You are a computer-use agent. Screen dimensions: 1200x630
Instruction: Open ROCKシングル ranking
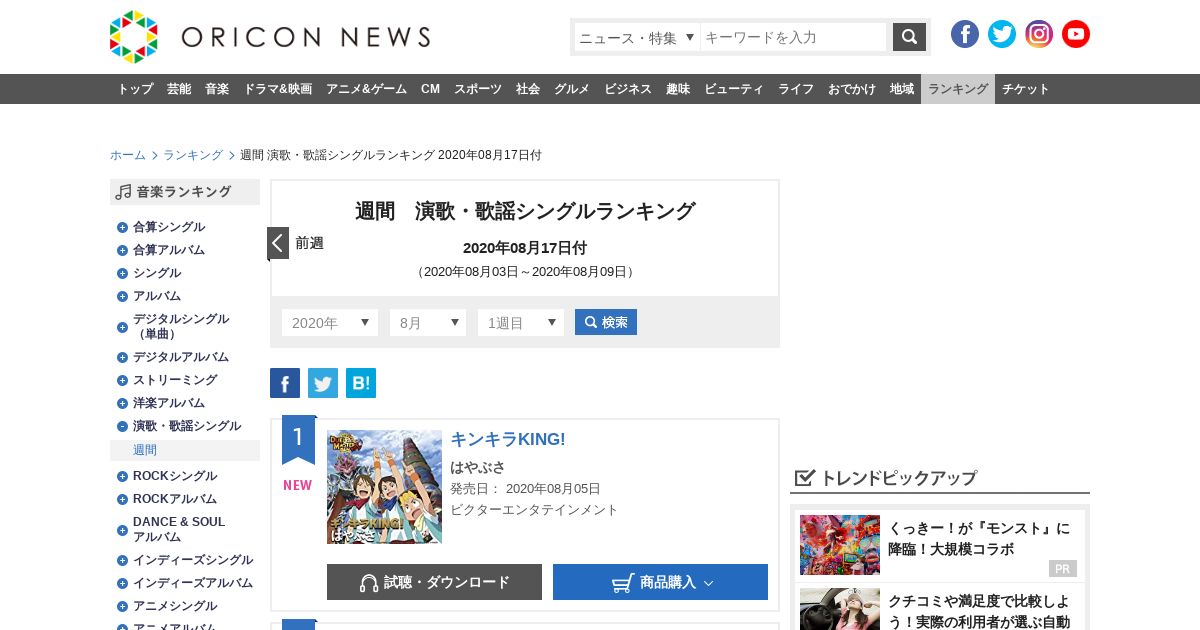tap(175, 476)
